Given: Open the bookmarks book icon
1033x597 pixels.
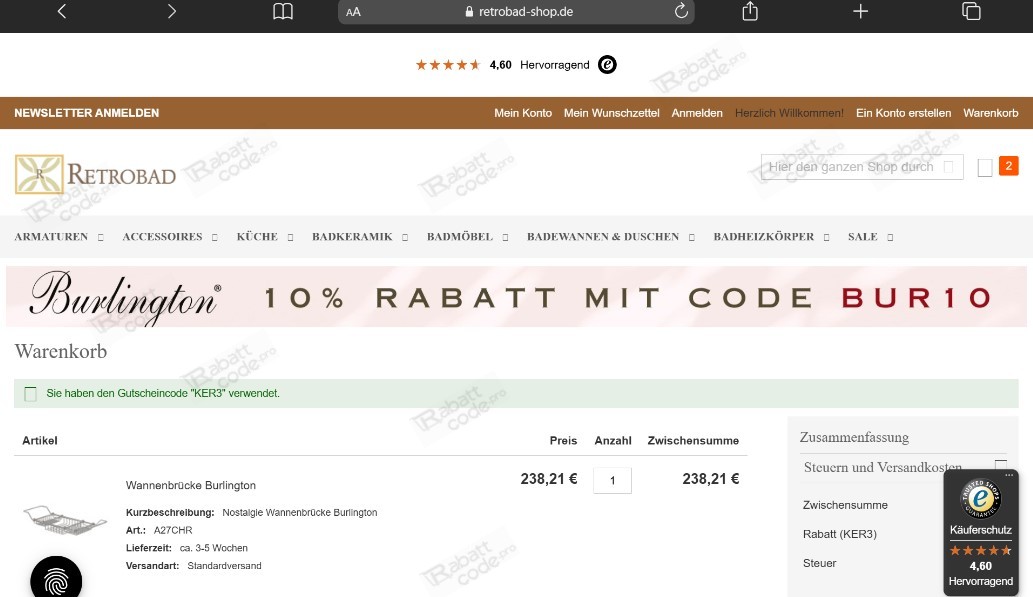Looking at the screenshot, I should pyautogui.click(x=283, y=11).
